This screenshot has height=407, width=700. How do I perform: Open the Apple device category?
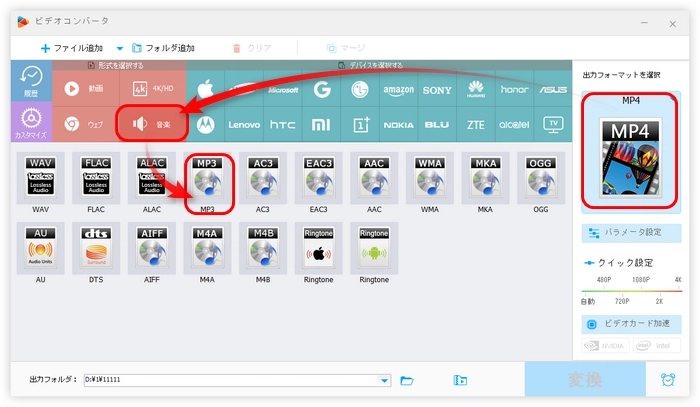pyautogui.click(x=206, y=88)
